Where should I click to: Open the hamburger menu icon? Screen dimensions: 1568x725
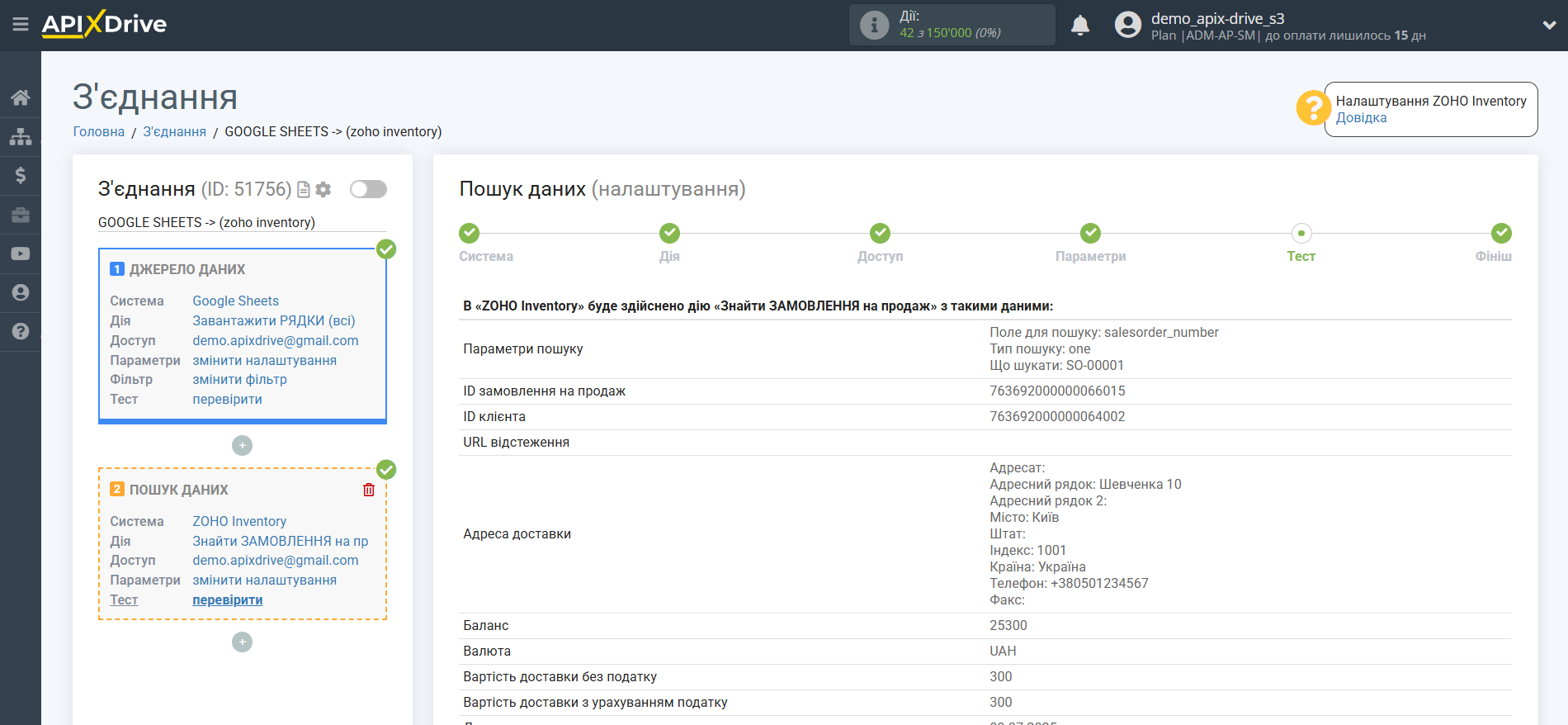[21, 25]
